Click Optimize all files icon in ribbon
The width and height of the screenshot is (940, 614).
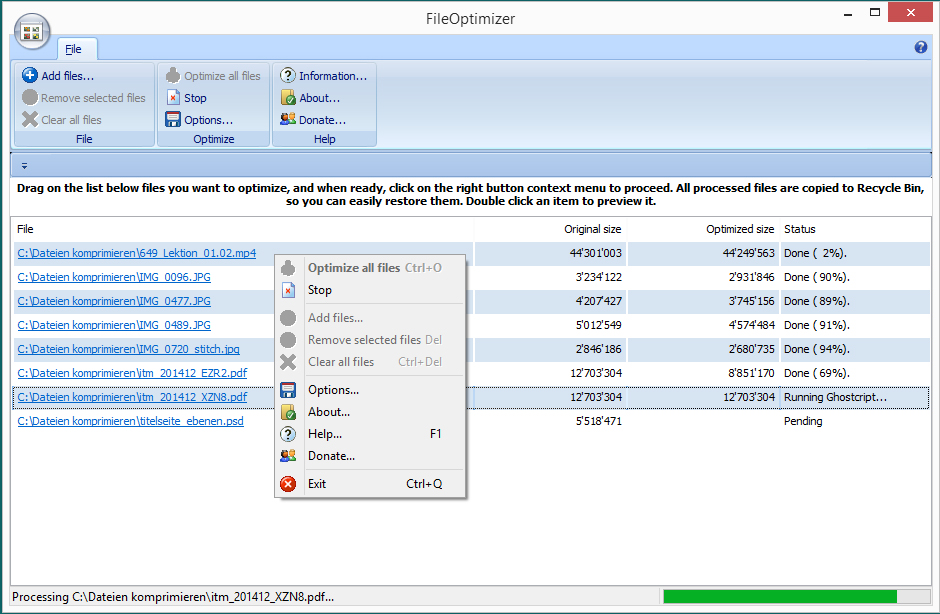tap(173, 76)
